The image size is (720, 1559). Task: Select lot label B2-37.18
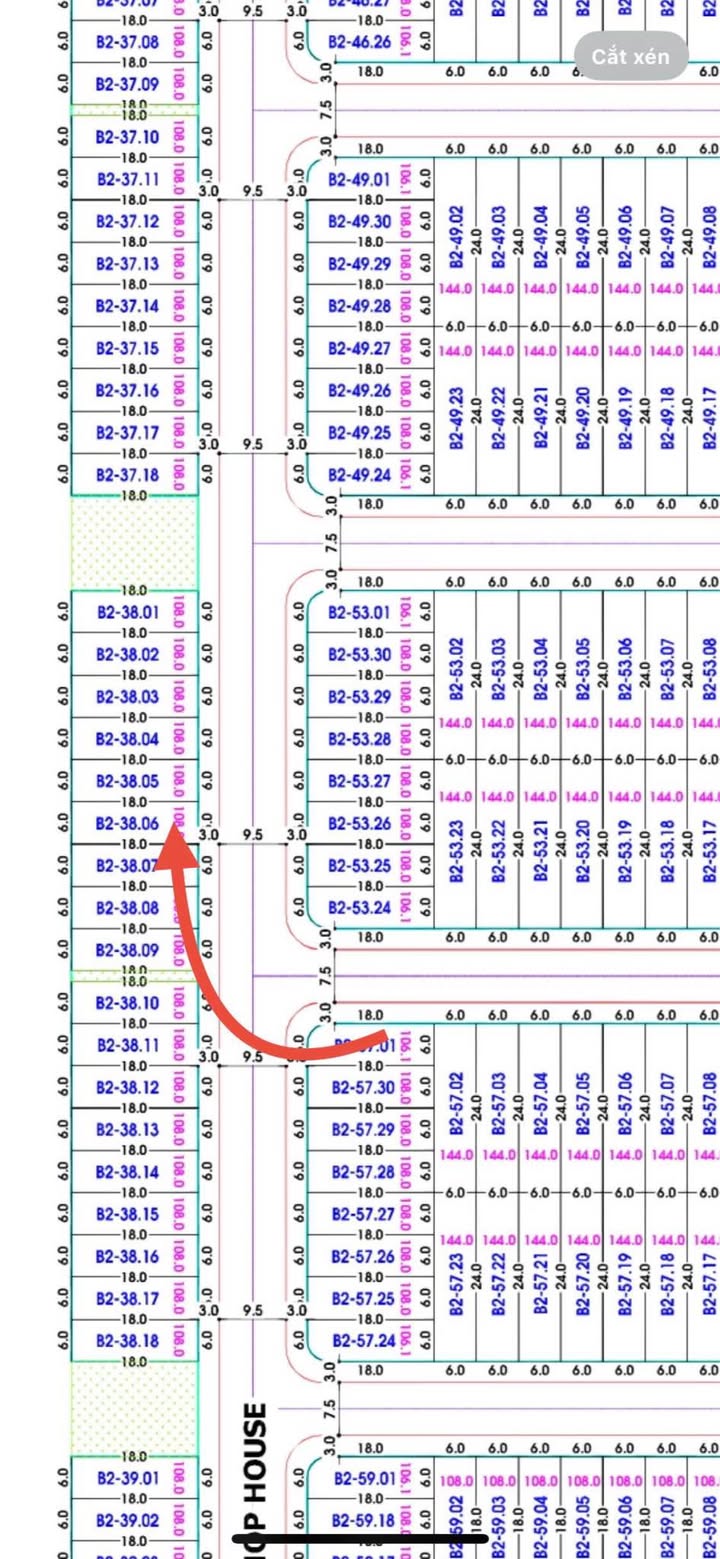pos(127,475)
